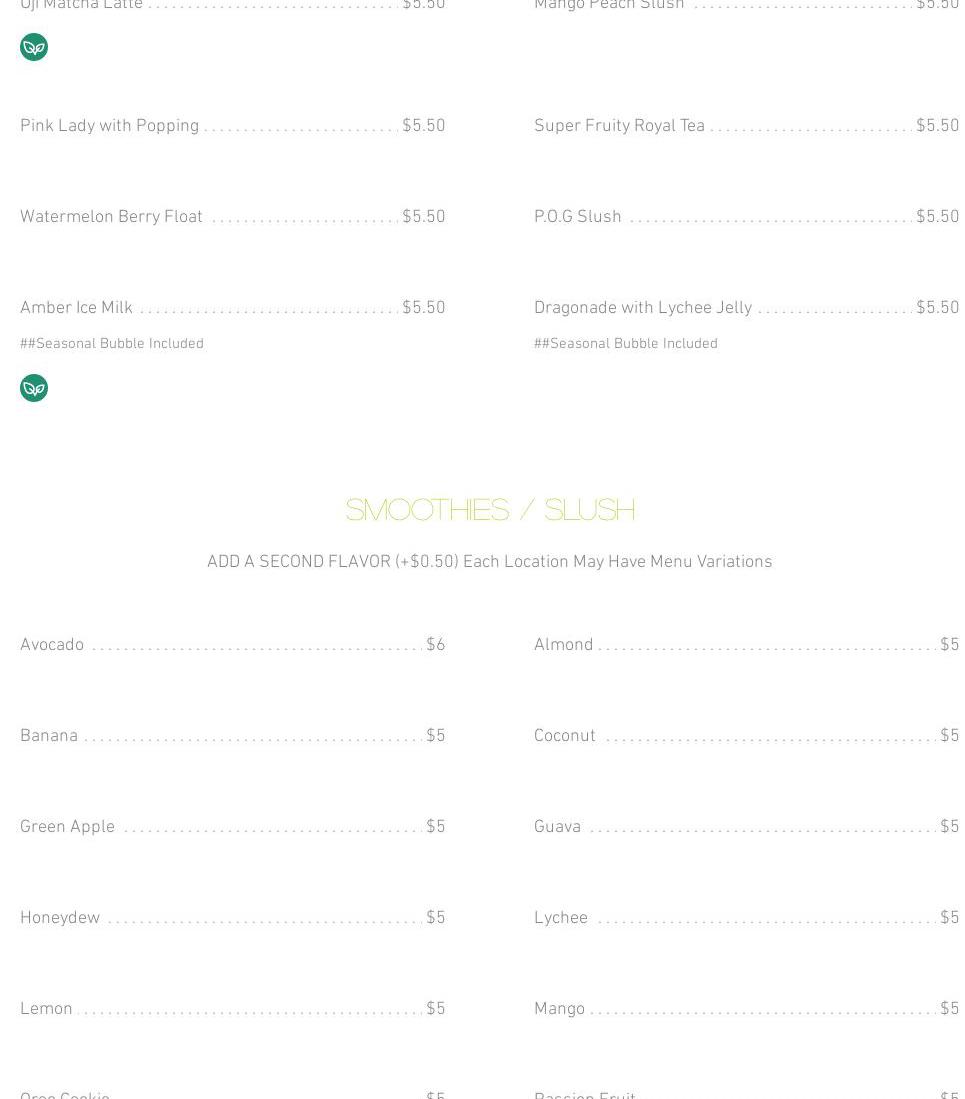Viewport: 965px width, 1099px height.
Task: Select the Avocado smoothie
Action: coord(52,645)
